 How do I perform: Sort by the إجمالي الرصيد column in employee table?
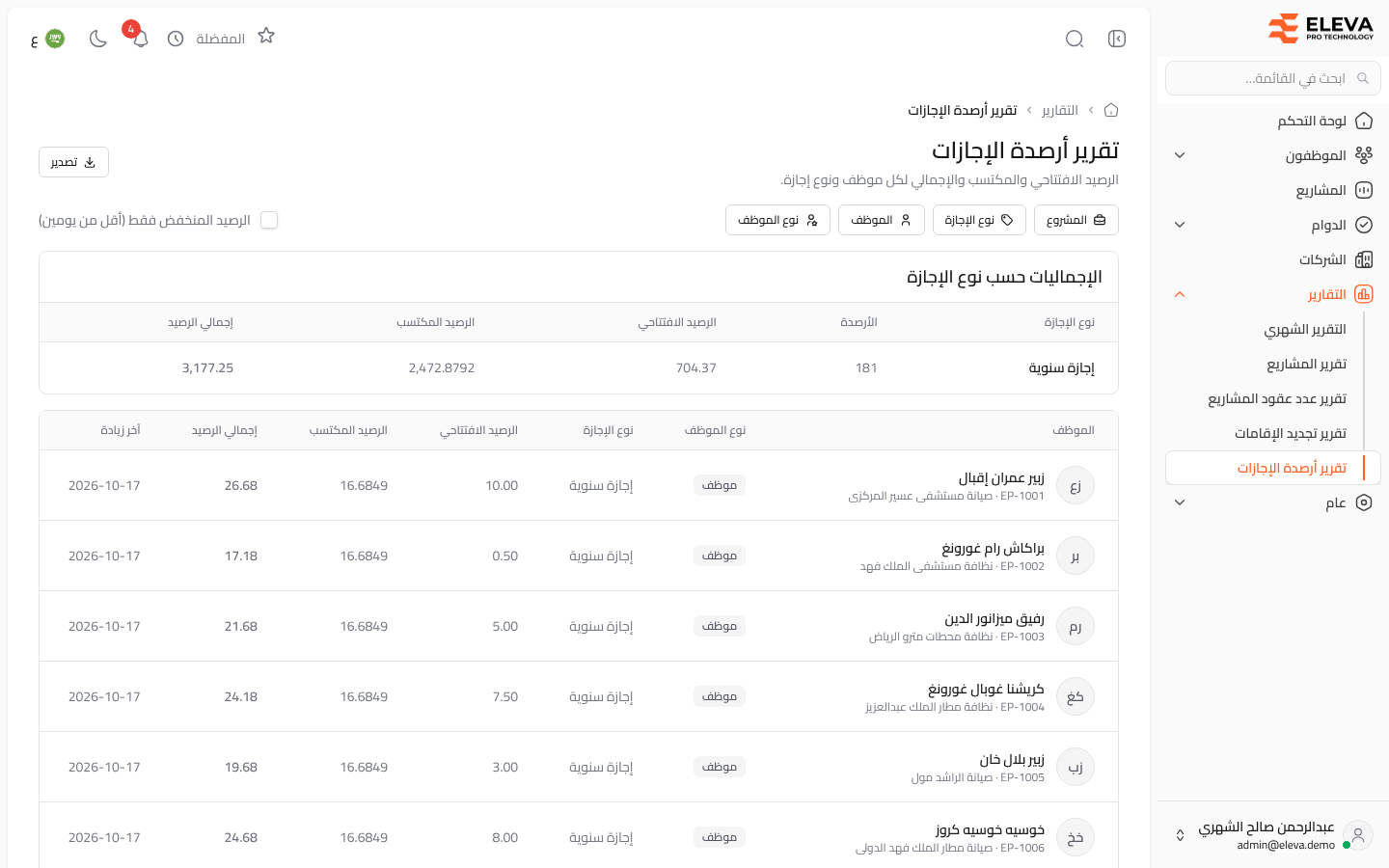[225, 430]
